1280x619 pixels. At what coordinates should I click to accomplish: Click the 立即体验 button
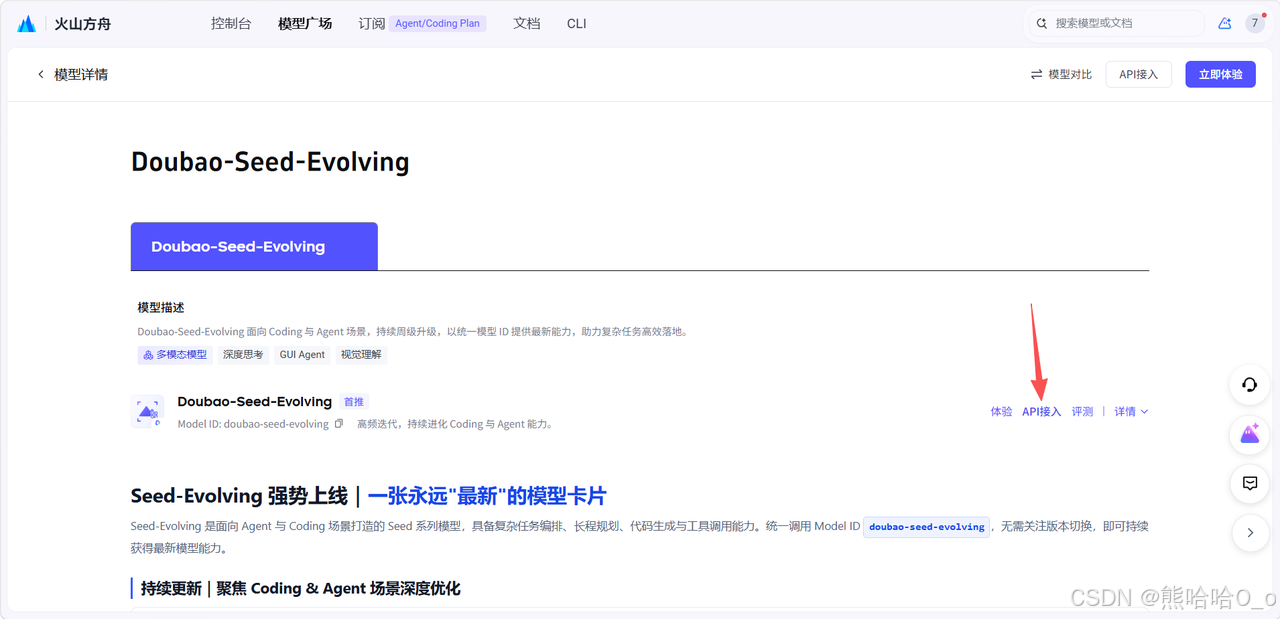(x=1220, y=74)
